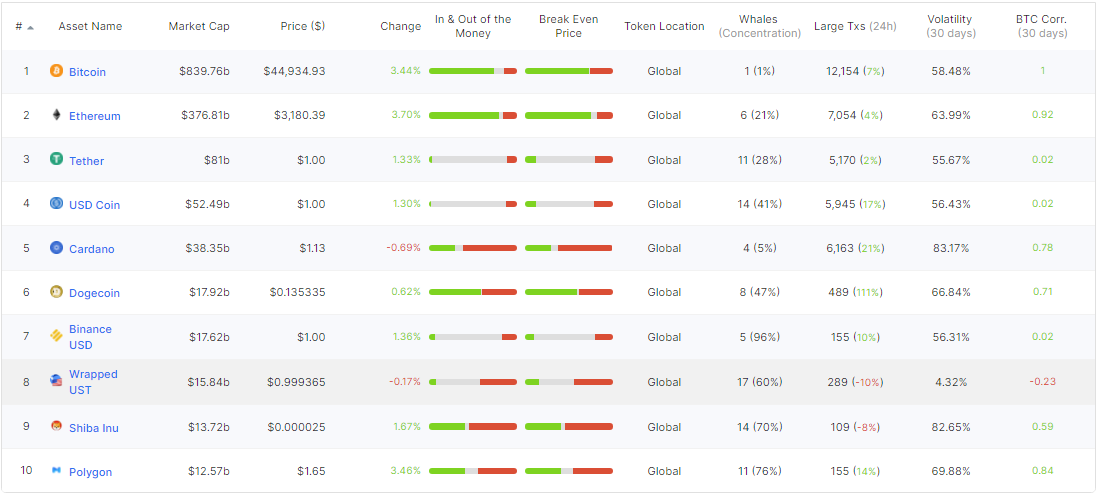Click the Dogecoin coin icon

pos(57,292)
